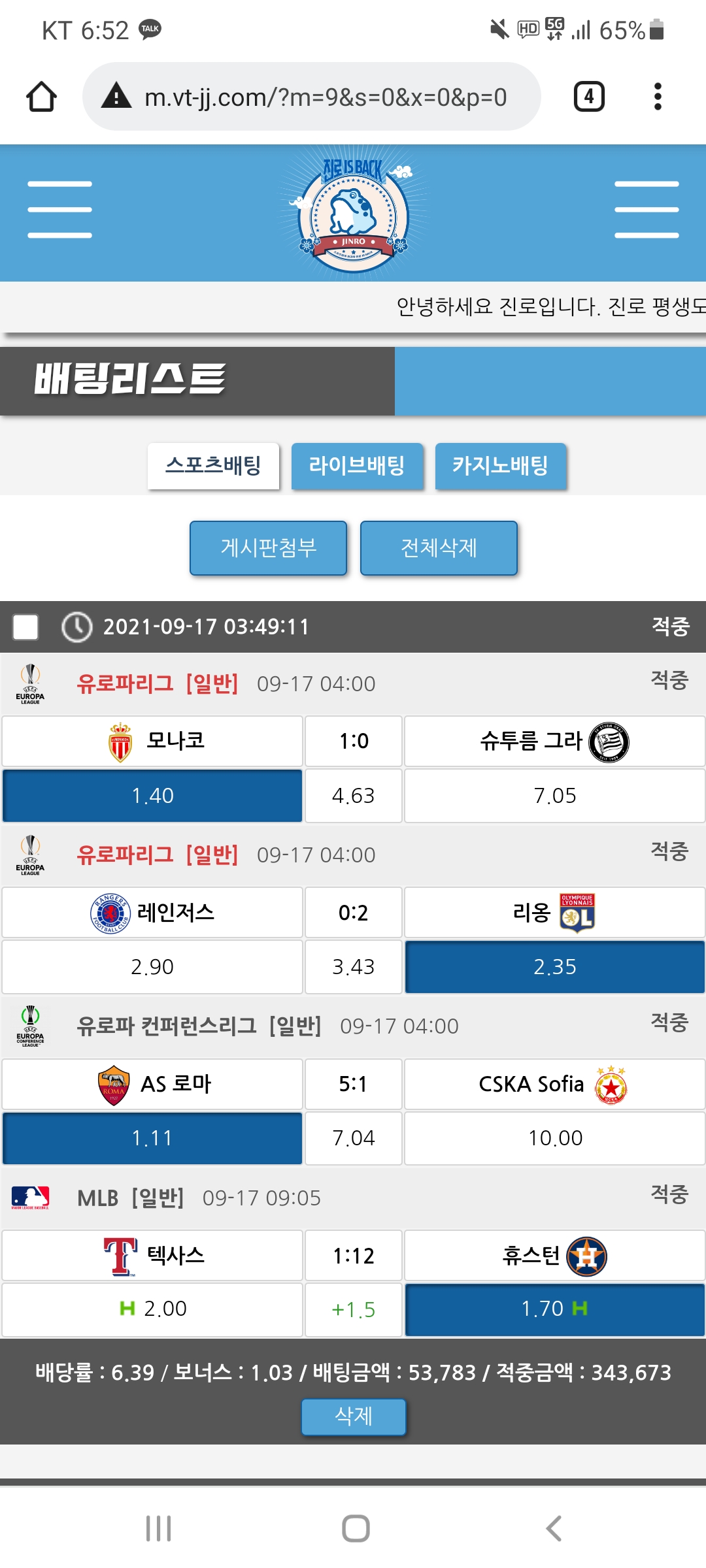
Task: Click the 삭제 button under bet summary
Action: 353,1416
